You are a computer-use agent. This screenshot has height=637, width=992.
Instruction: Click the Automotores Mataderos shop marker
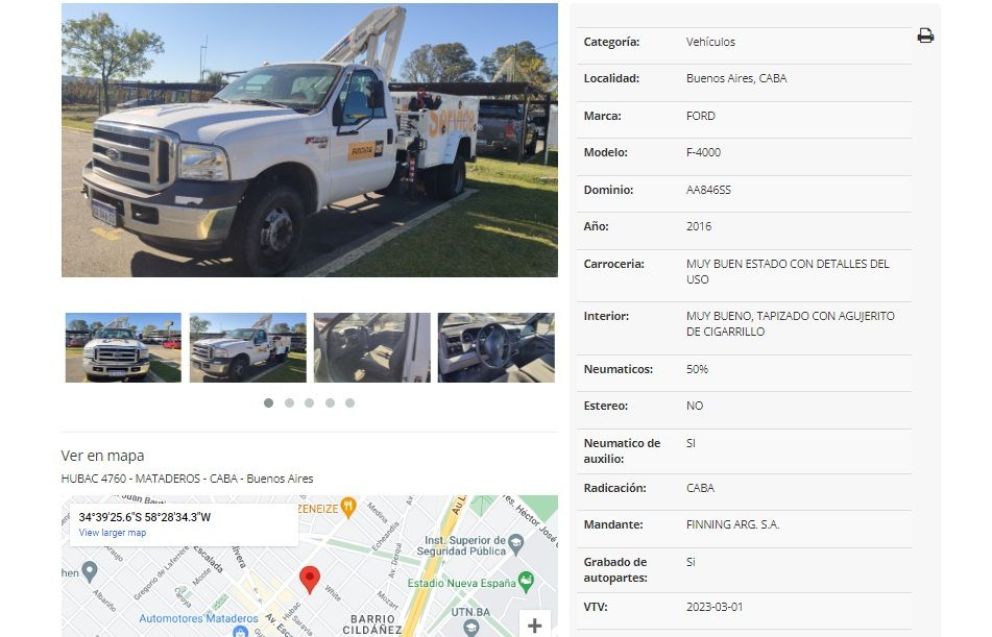(240, 631)
